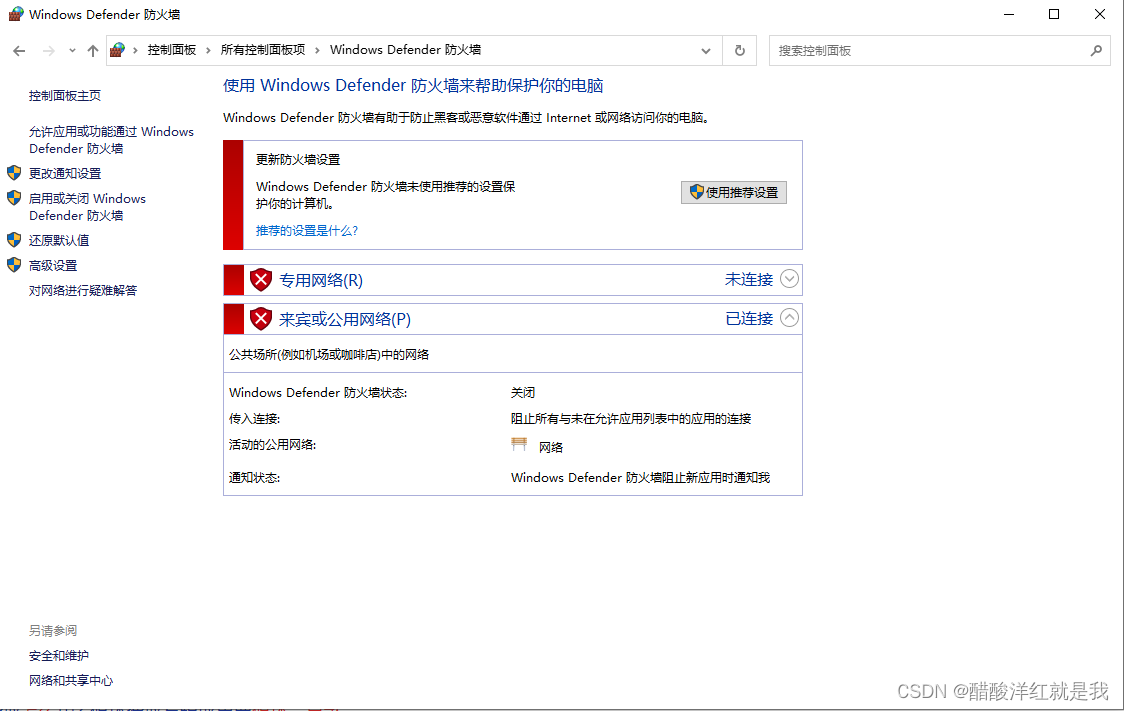Open 控制面板主页 link
The image size is (1124, 711).
pyautogui.click(x=65, y=96)
